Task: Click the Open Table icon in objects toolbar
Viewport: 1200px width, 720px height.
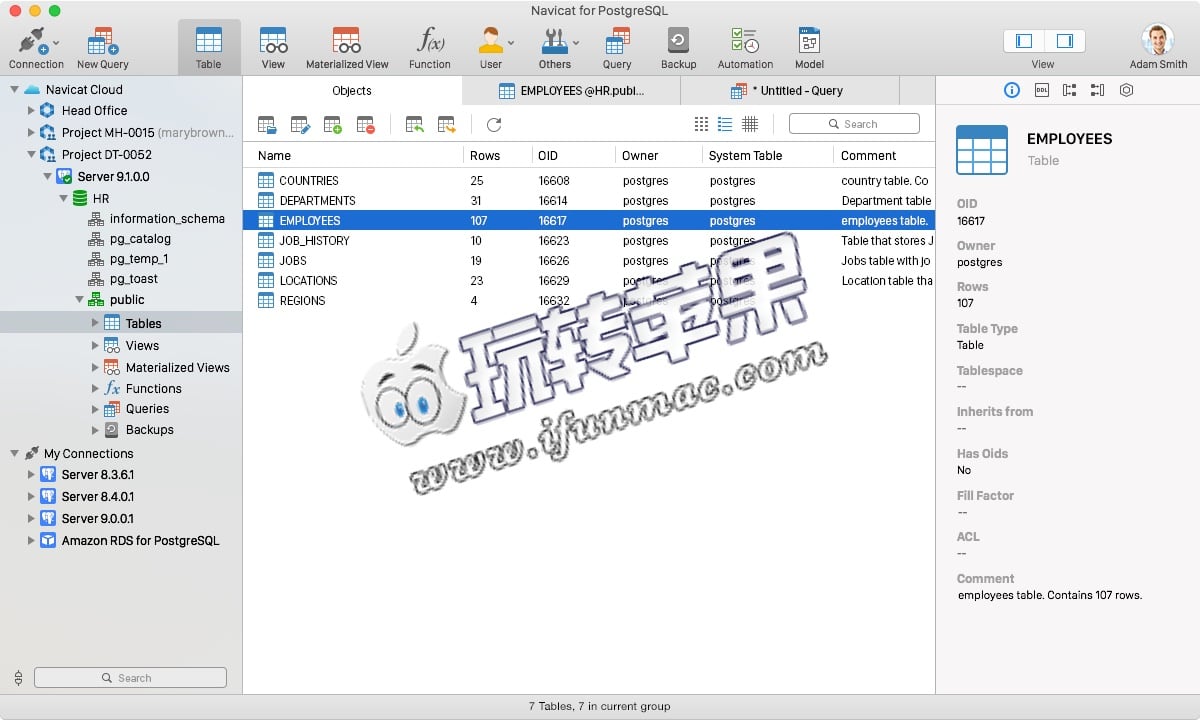Action: pos(267,125)
